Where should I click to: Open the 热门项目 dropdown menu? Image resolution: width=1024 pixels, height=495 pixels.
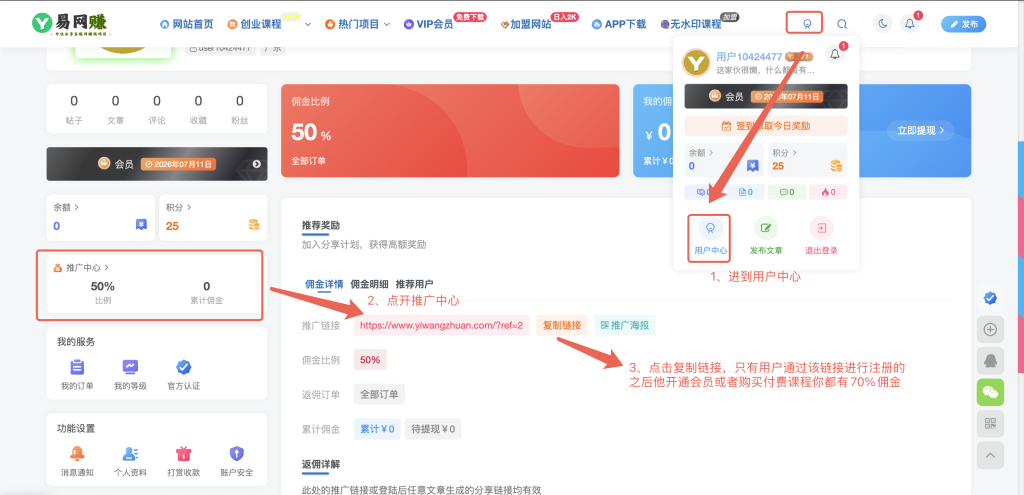pyautogui.click(x=357, y=24)
